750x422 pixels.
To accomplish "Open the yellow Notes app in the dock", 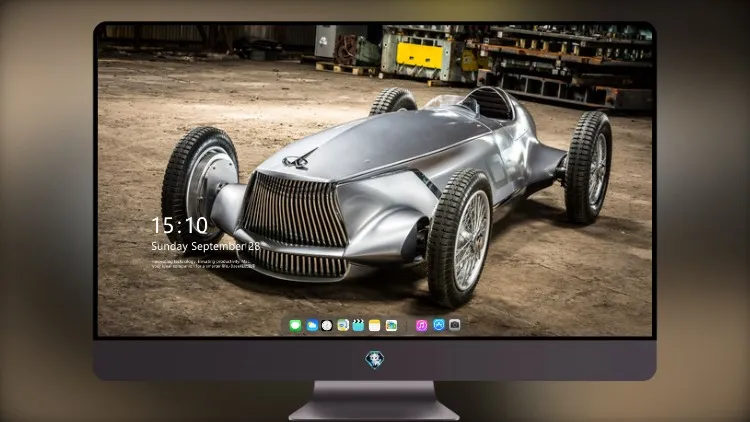I will point(375,325).
